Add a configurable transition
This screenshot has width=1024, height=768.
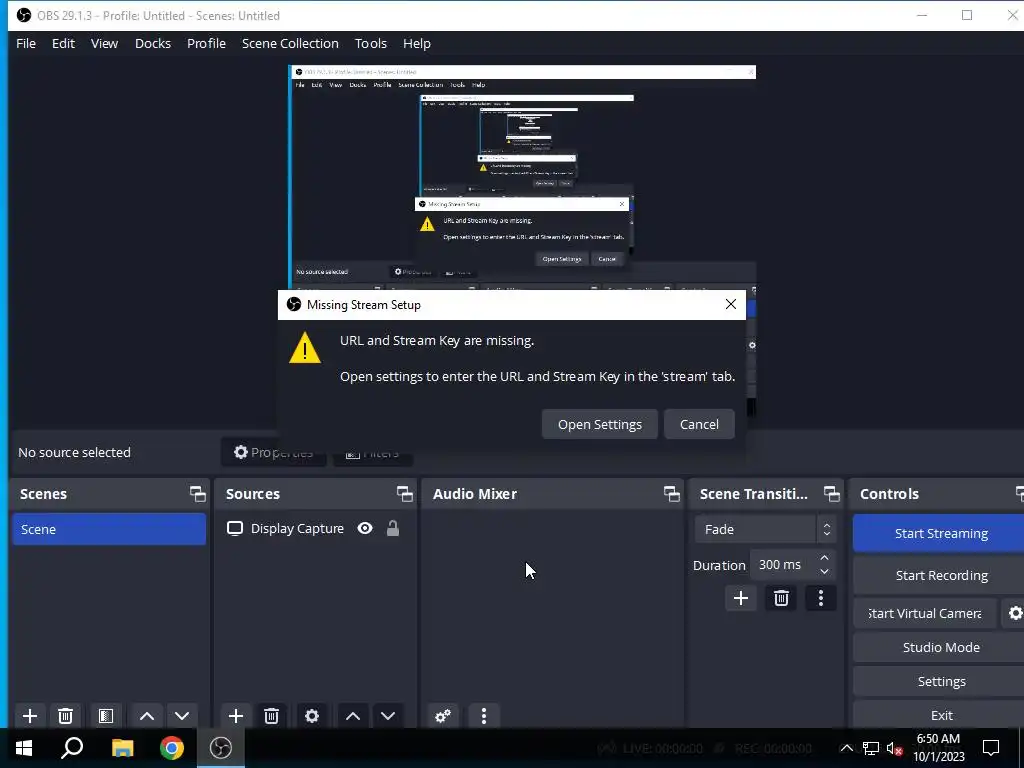point(741,598)
